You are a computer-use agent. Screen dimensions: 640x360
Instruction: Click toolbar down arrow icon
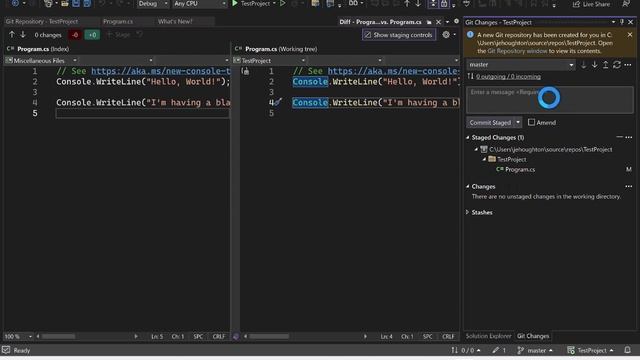(418, 3)
